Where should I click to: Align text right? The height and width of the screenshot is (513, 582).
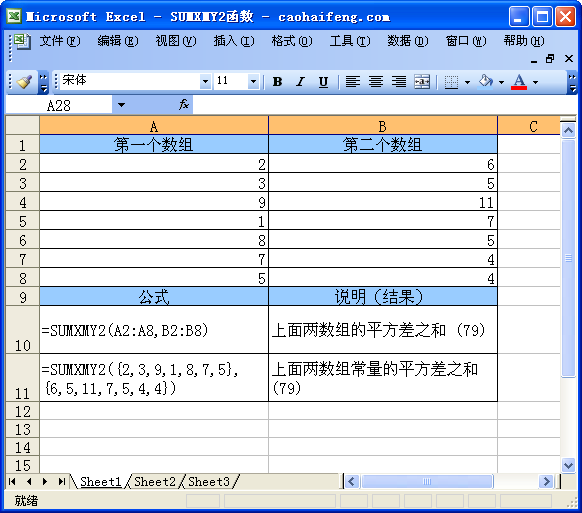(399, 82)
